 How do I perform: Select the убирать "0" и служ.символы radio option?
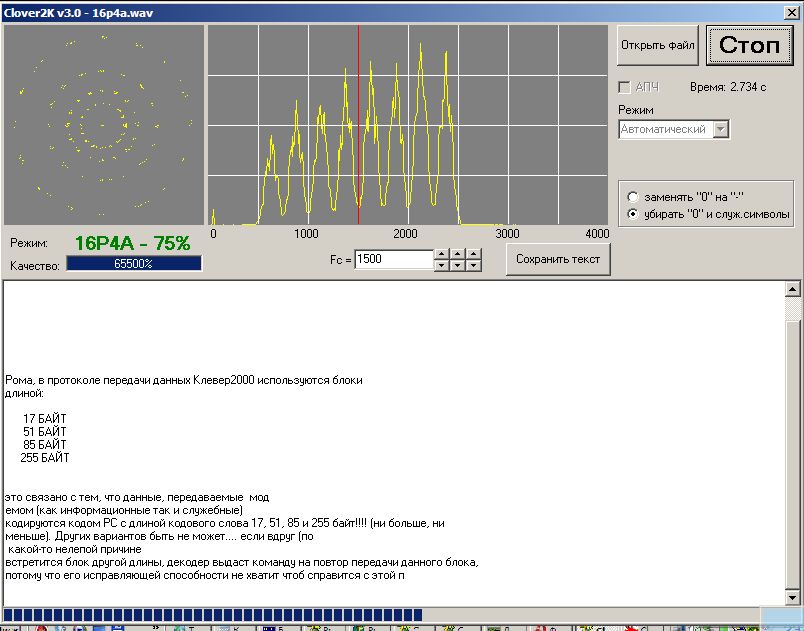click(633, 214)
